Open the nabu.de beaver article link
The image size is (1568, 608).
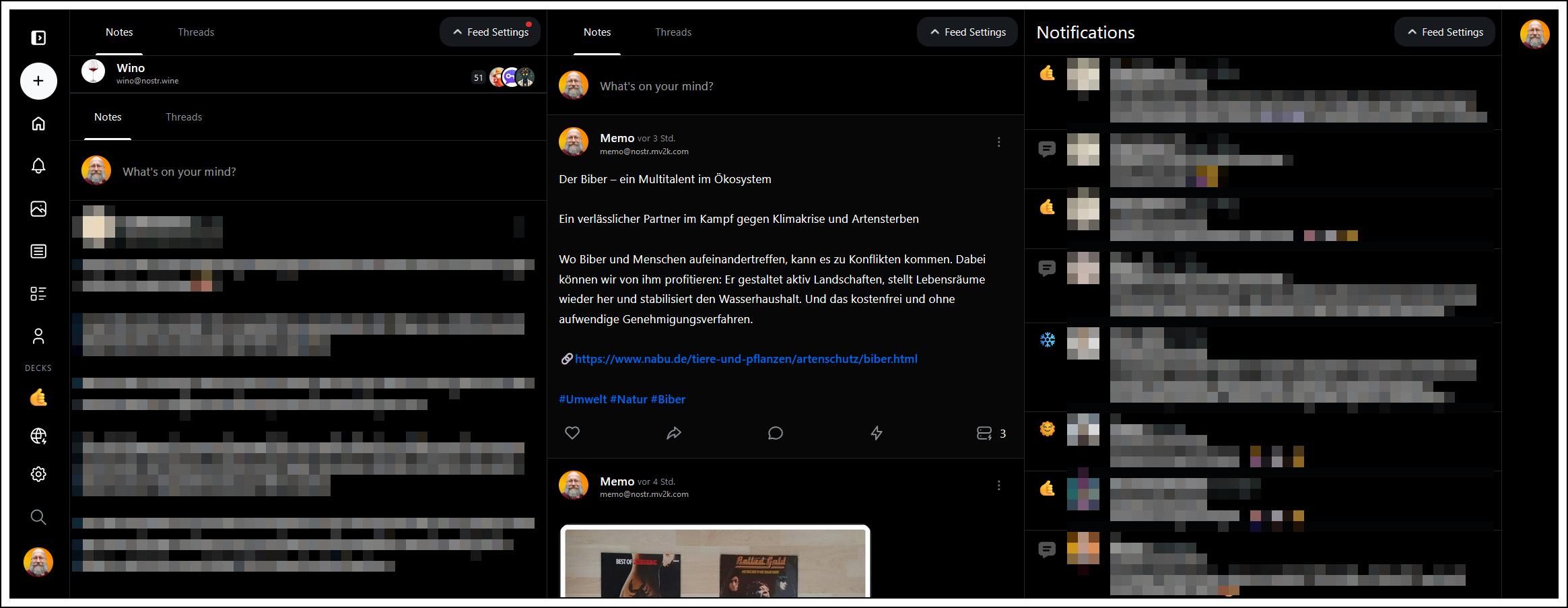click(746, 358)
